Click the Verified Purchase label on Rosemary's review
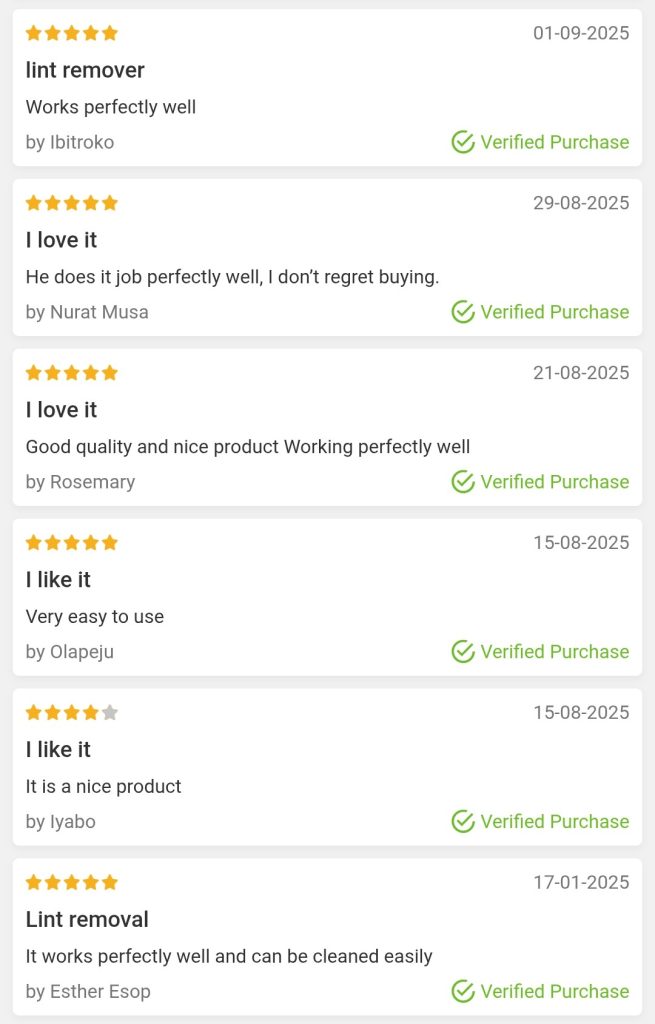 pos(554,482)
